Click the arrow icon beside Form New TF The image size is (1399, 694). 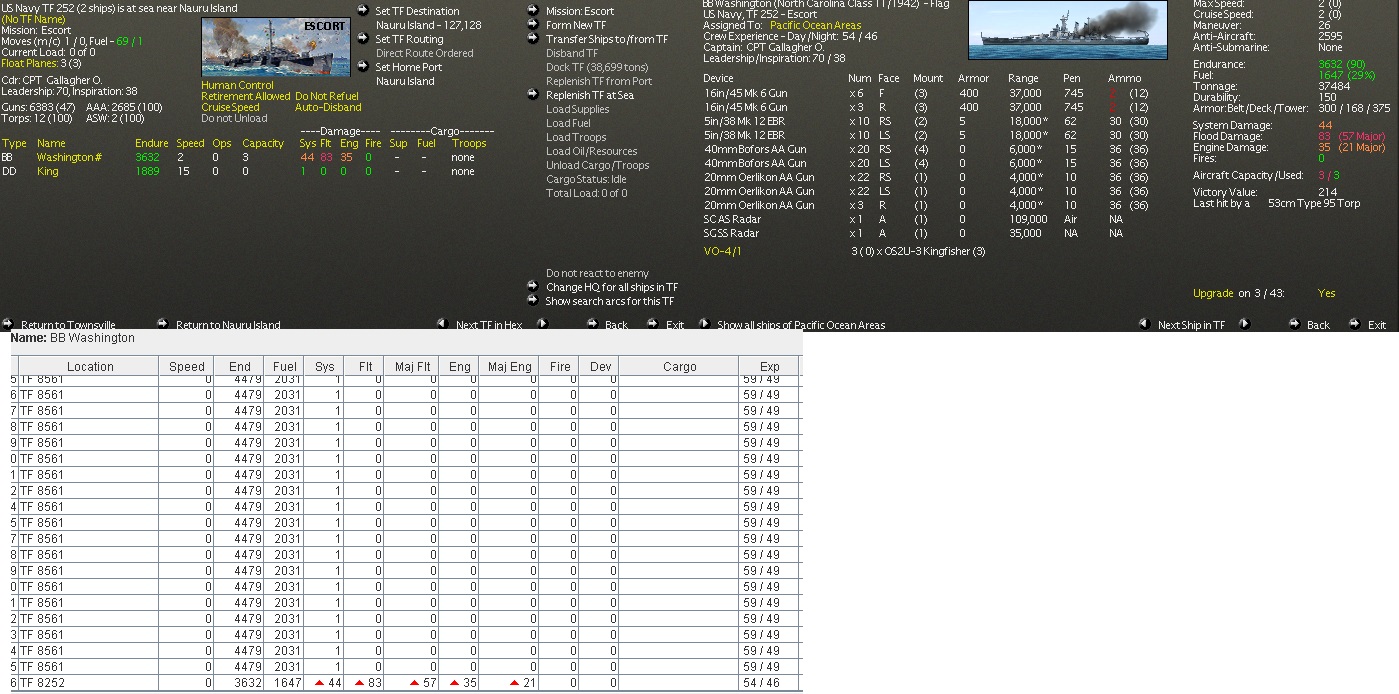click(534, 24)
